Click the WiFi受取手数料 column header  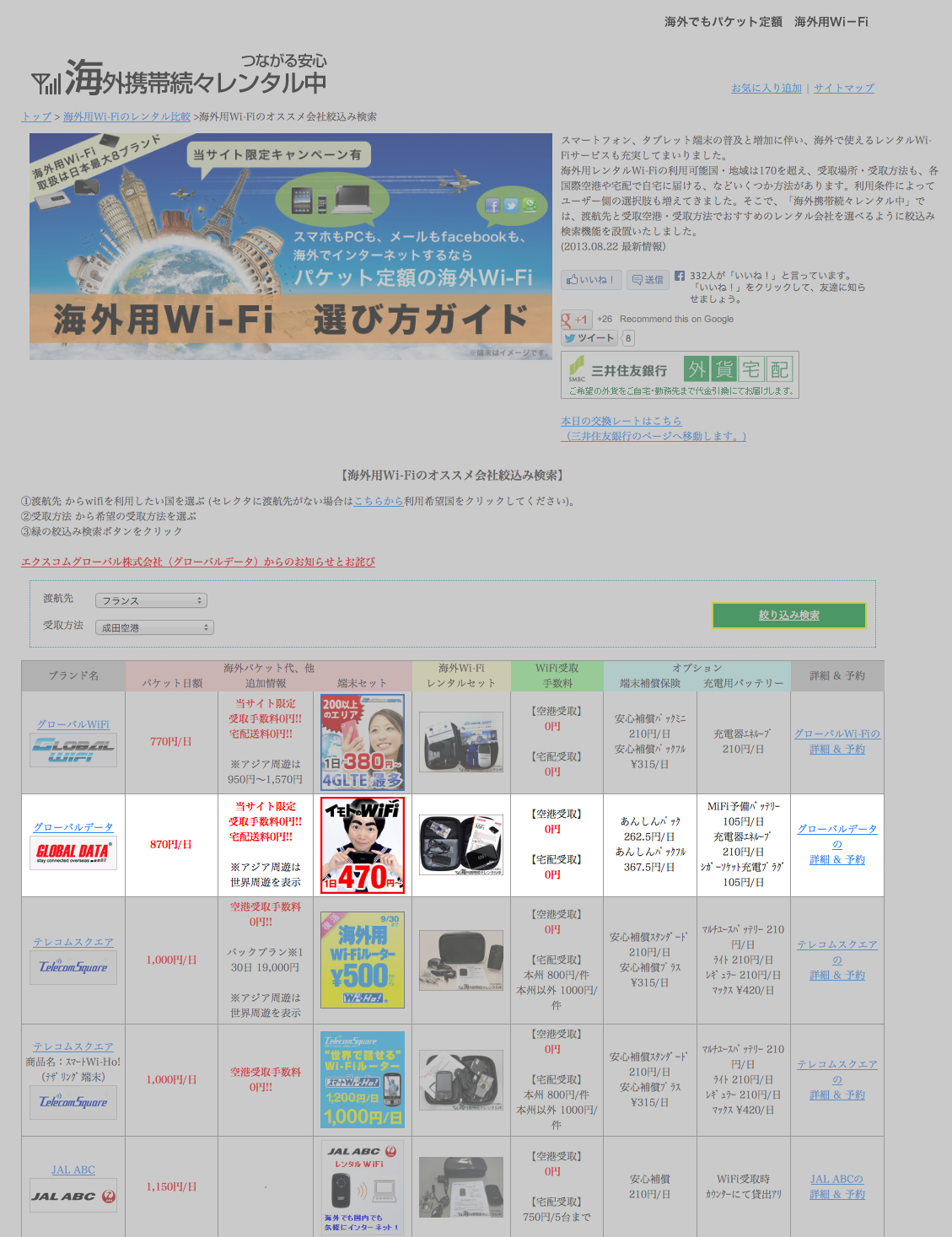point(557,675)
